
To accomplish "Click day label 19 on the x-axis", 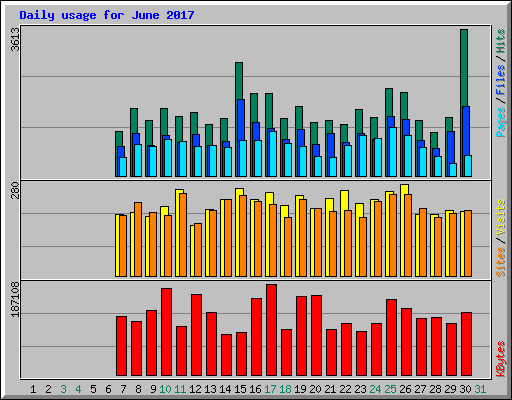I will pyautogui.click(x=300, y=389).
